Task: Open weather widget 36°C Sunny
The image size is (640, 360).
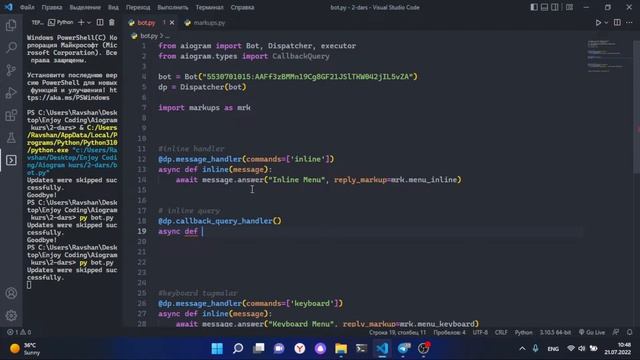Action: click(25, 349)
